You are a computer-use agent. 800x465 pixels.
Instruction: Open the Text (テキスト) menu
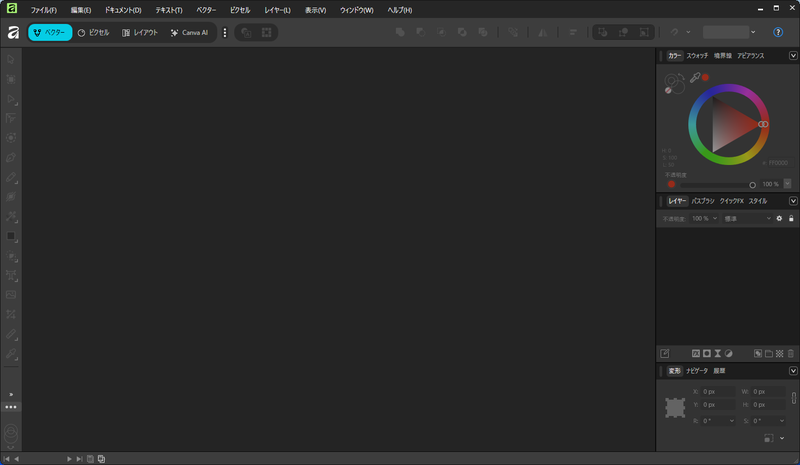click(168, 10)
